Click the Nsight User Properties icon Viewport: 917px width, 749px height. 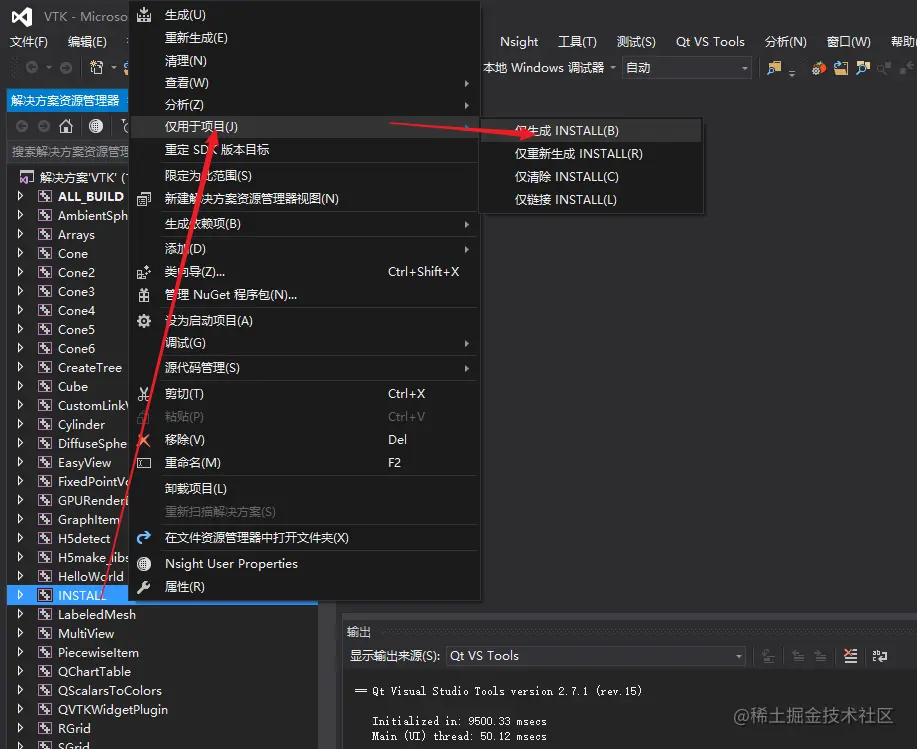pos(144,564)
